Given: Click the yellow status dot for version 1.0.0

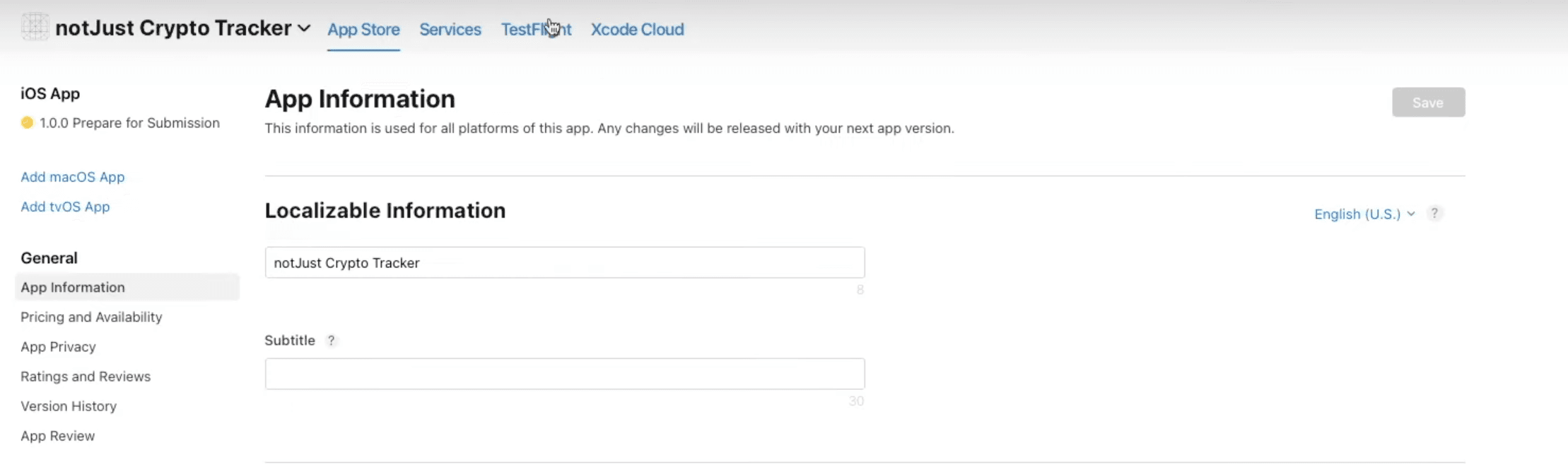Looking at the screenshot, I should click(27, 122).
